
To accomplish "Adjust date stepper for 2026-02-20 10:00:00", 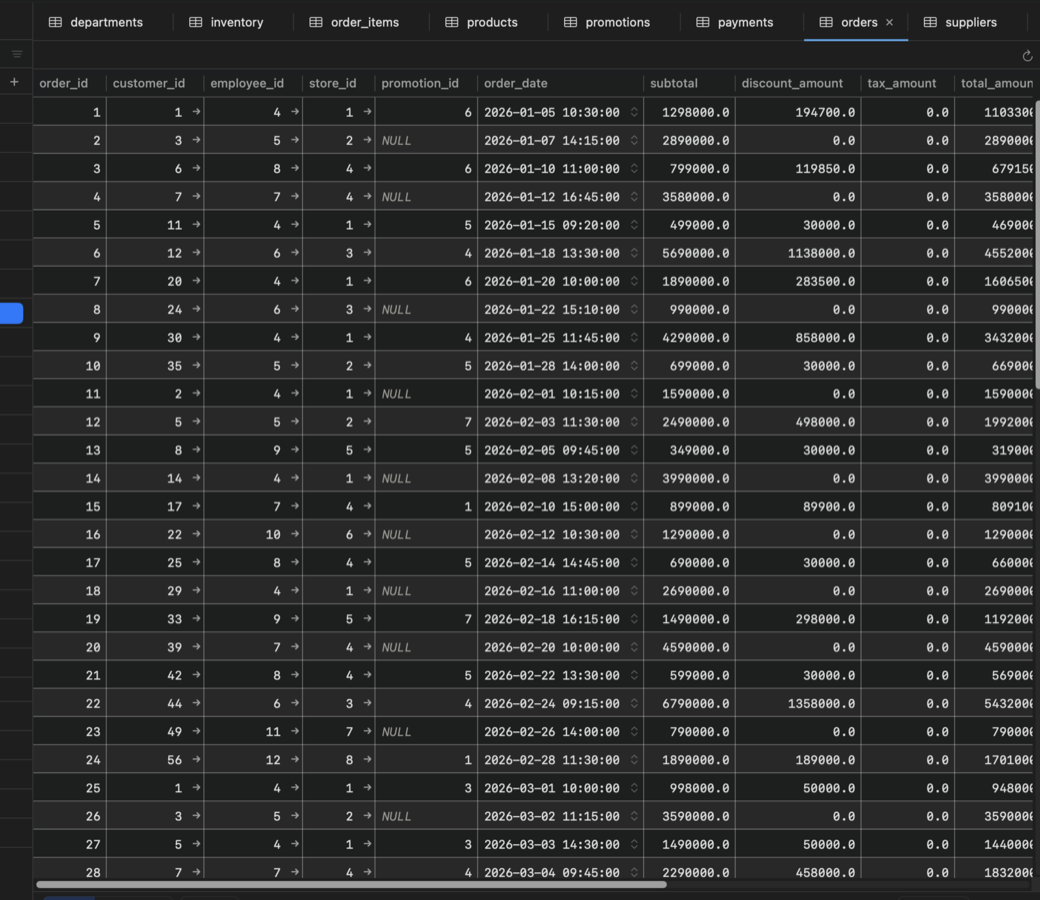I will click(x=634, y=647).
